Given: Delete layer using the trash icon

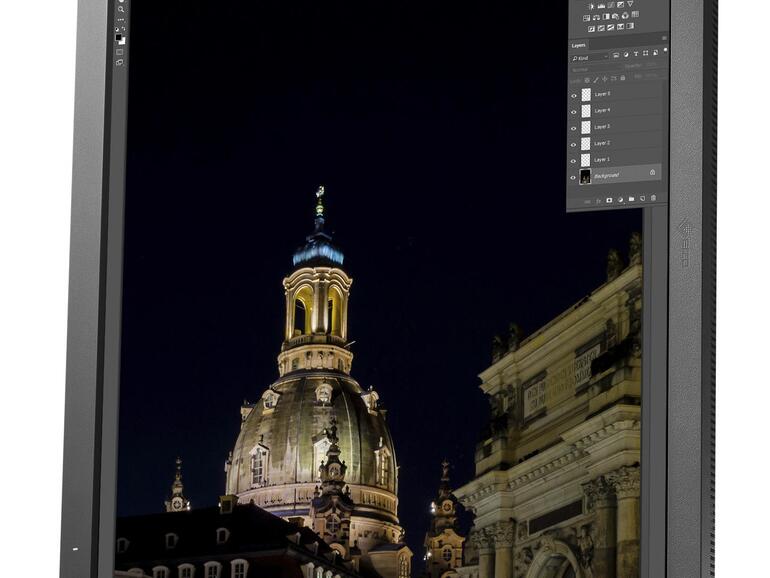Looking at the screenshot, I should click(654, 199).
